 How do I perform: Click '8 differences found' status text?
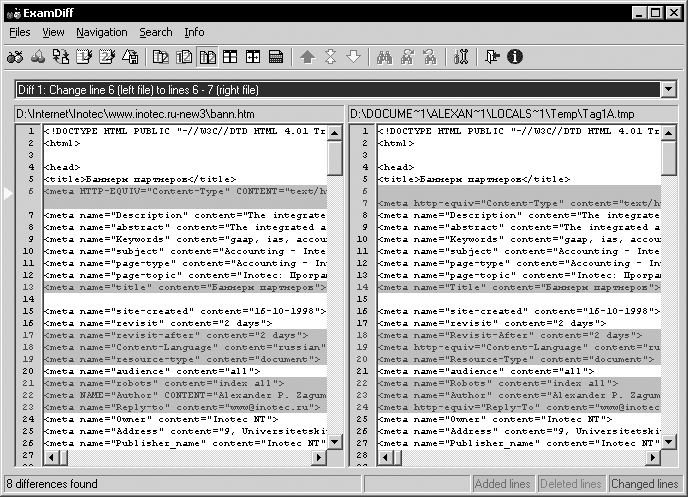[52, 484]
